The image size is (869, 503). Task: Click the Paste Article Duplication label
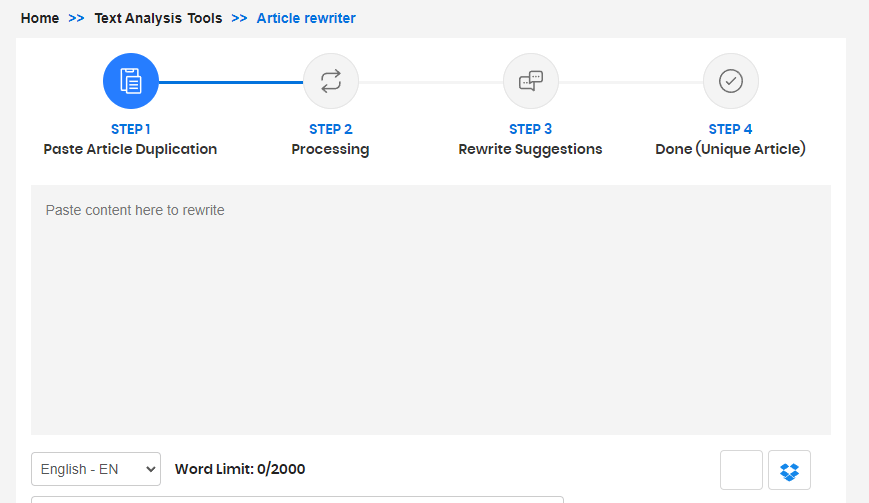[130, 150]
